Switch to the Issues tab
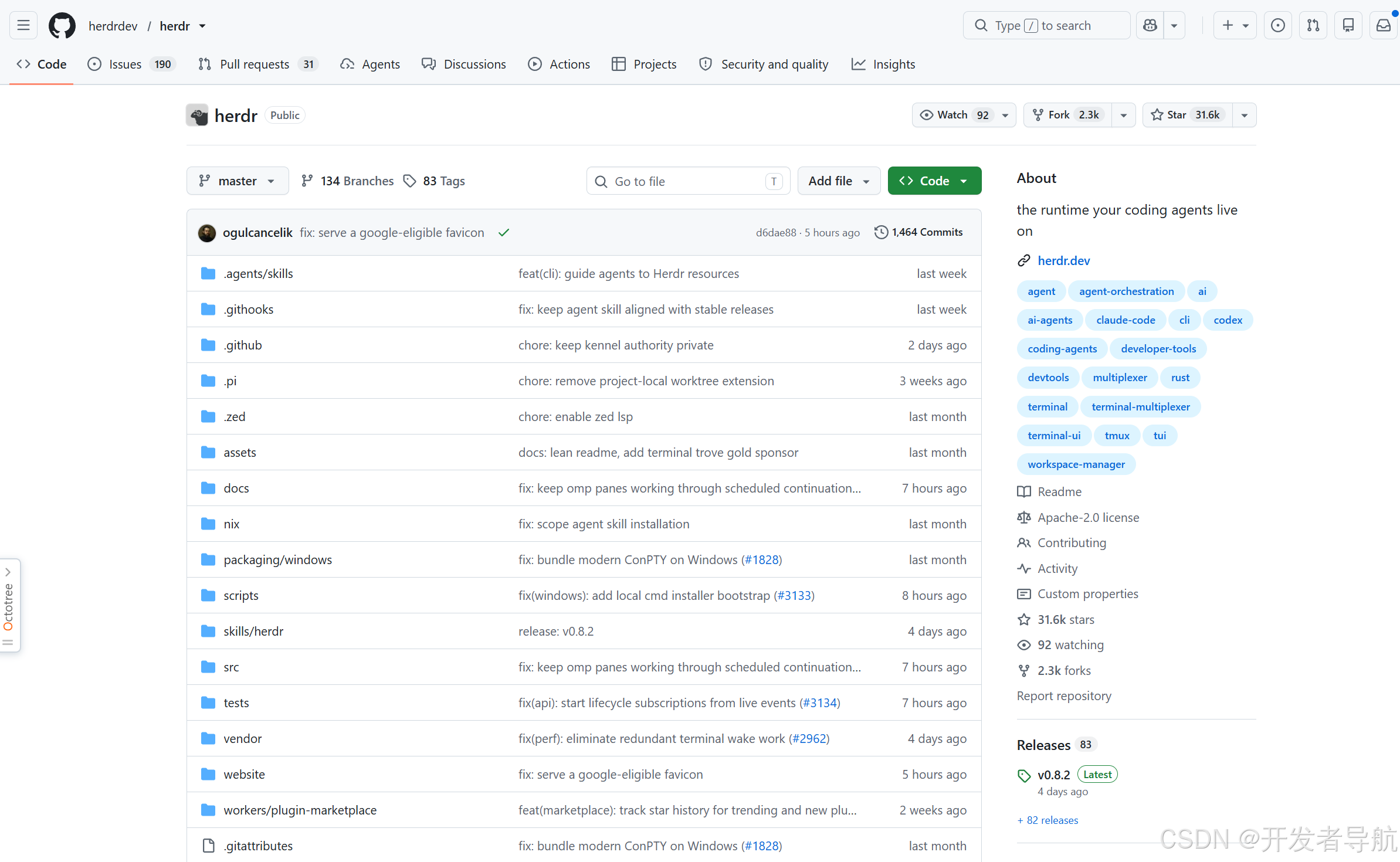Screen dimensions: 1400x862 click(x=131, y=64)
